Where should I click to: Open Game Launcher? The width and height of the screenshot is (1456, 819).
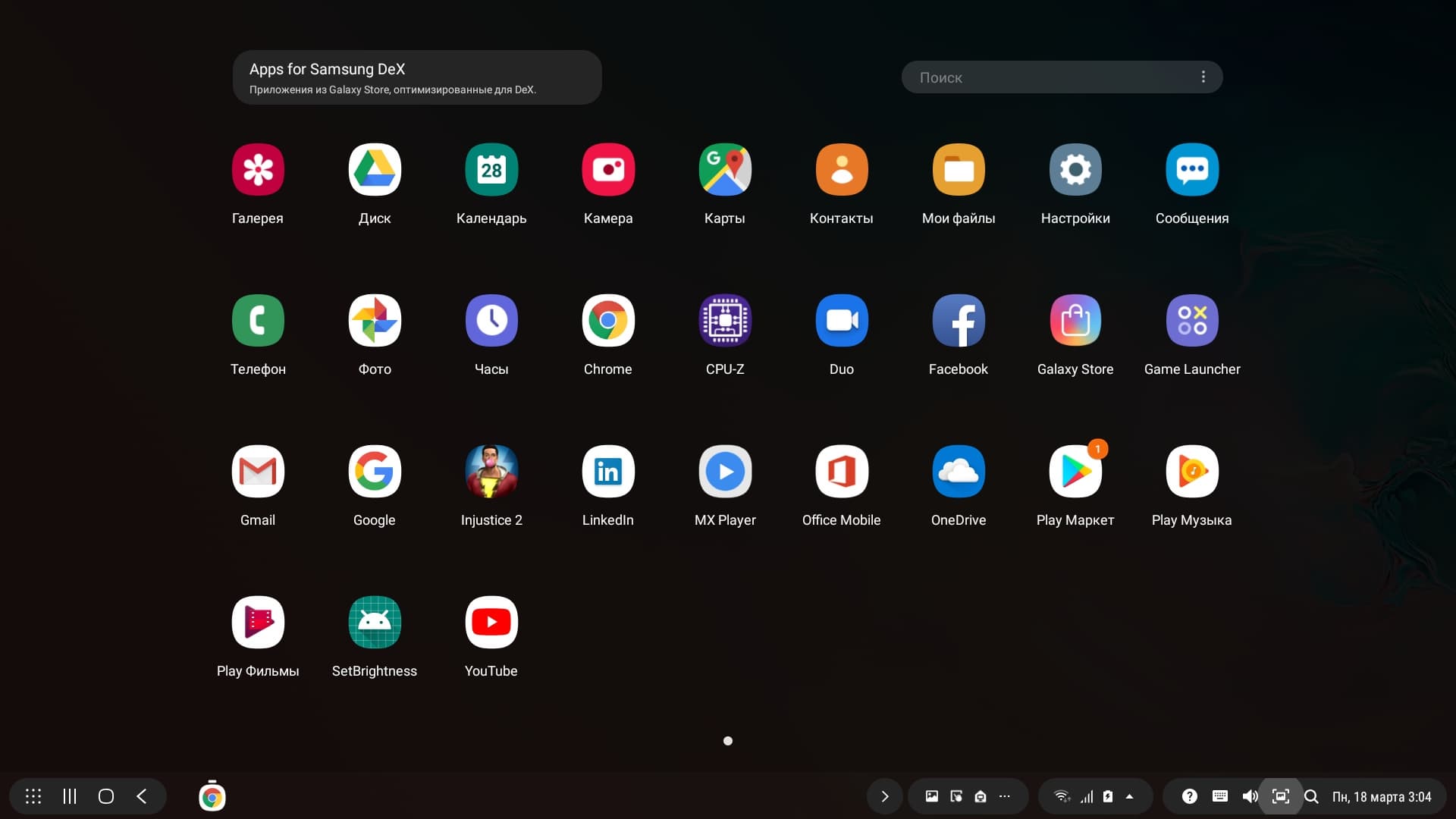point(1191,321)
